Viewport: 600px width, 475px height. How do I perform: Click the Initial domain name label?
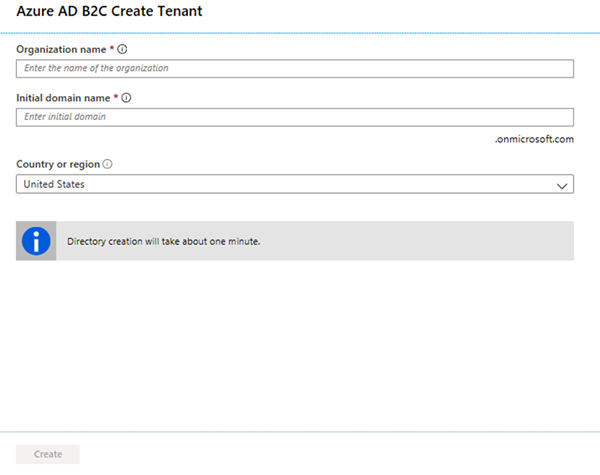(x=64, y=98)
